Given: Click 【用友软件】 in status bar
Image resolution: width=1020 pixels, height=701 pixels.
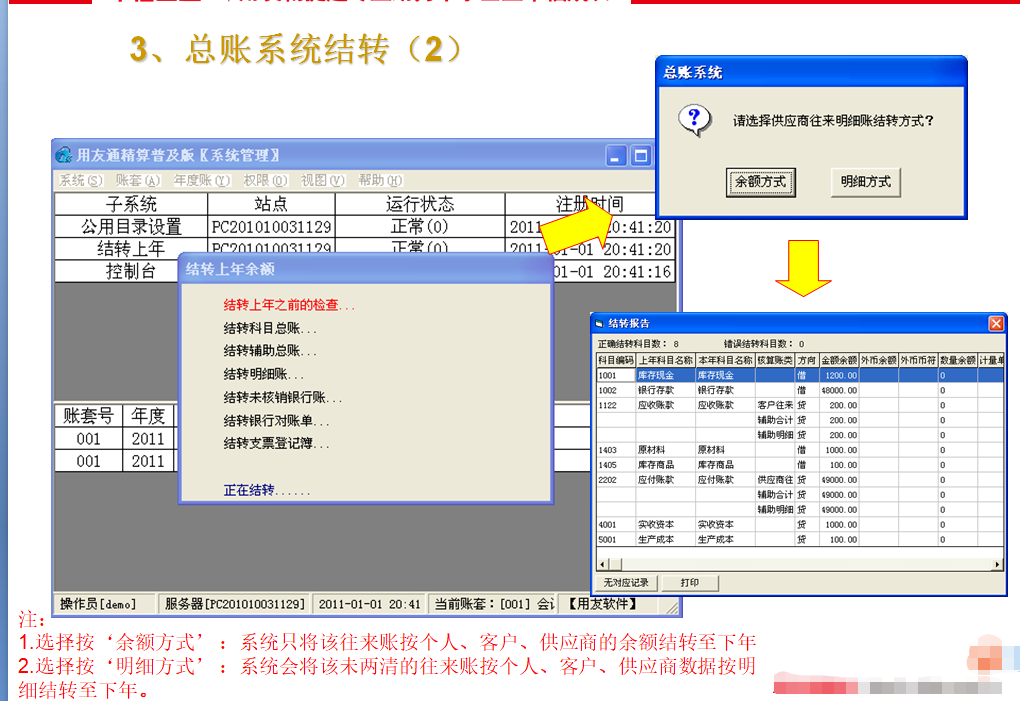Looking at the screenshot, I should pyautogui.click(x=603, y=604).
